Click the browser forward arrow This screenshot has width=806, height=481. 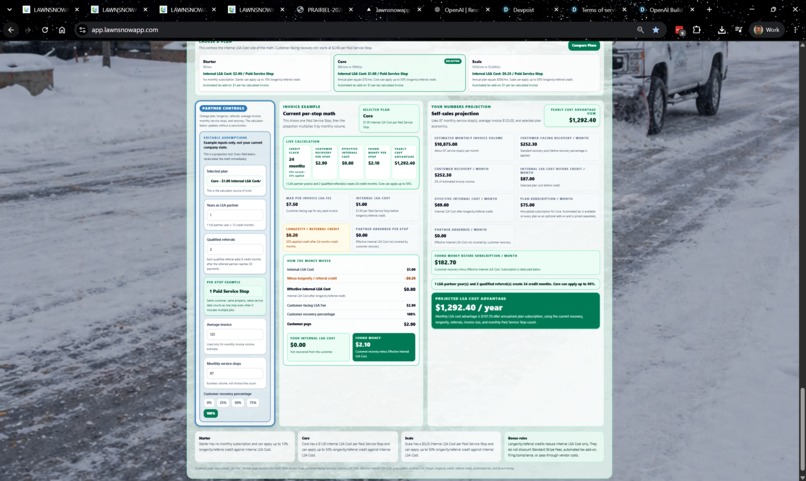pos(28,30)
